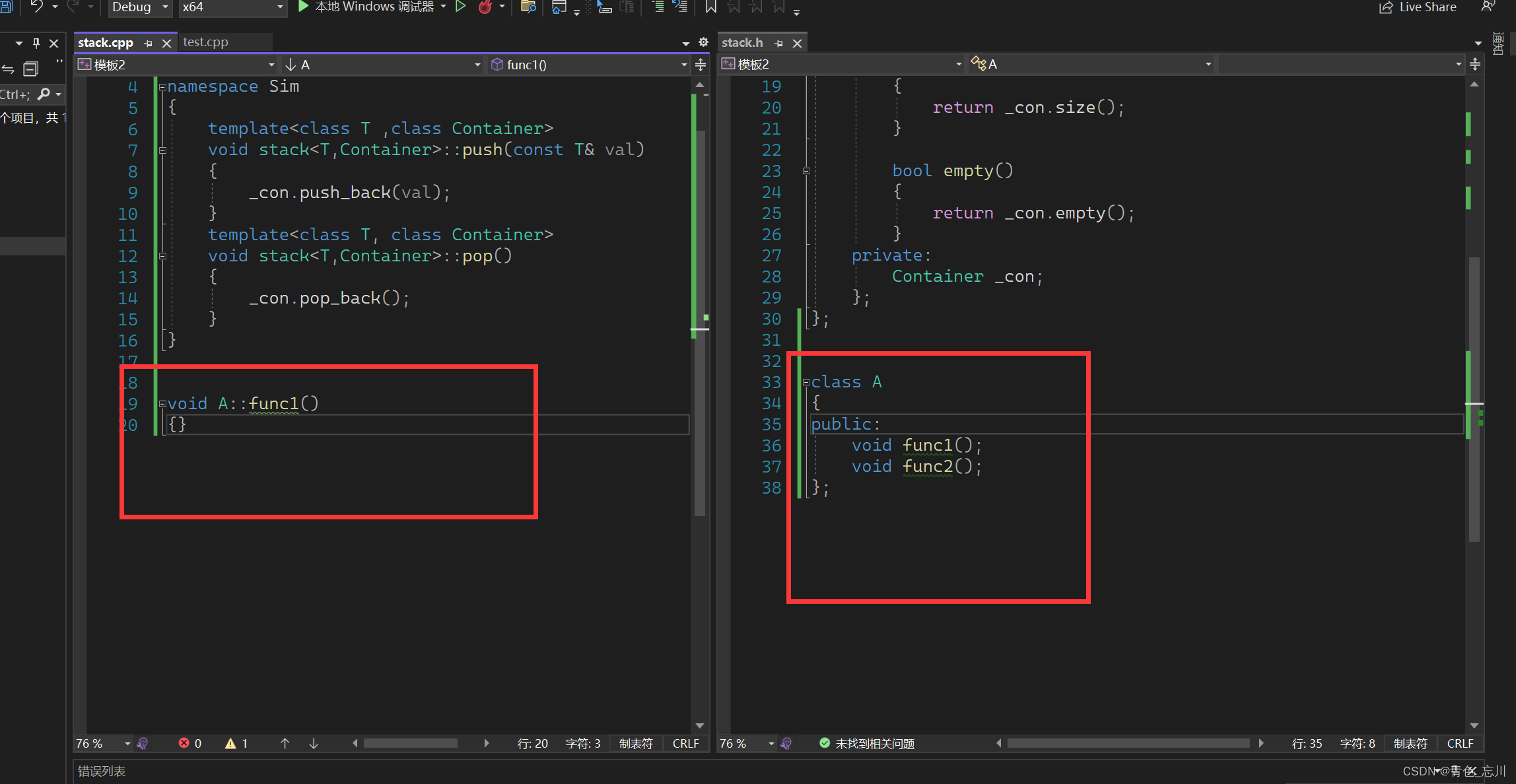Click the red hot reload flame icon

pyautogui.click(x=485, y=7)
